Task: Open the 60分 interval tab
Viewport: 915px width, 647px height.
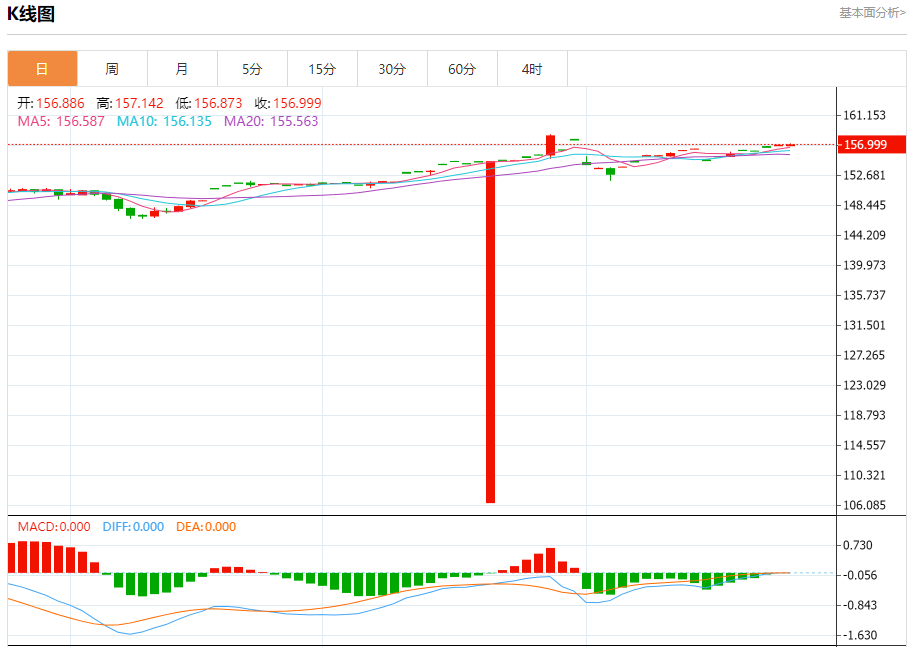Action: [x=463, y=69]
